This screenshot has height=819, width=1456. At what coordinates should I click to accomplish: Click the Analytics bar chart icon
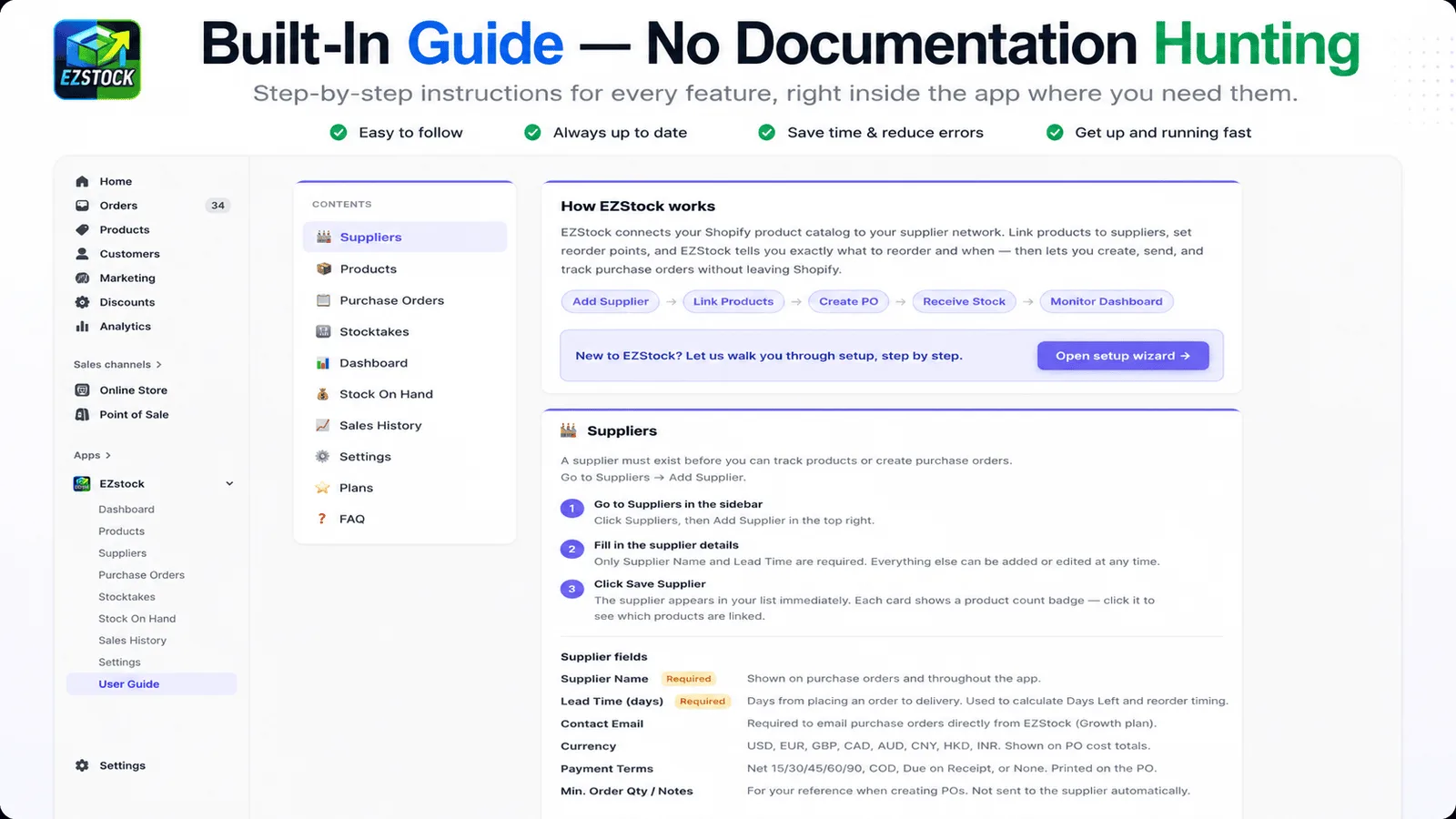pos(82,326)
